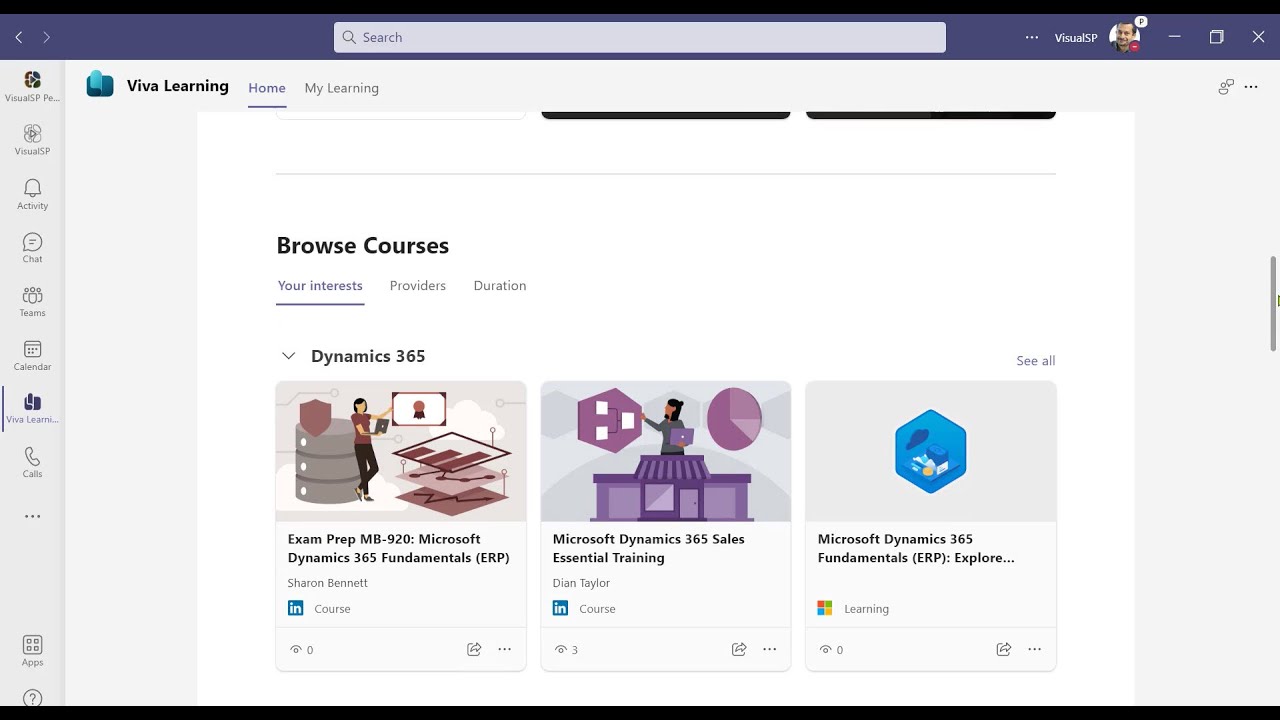Viewport: 1280px width, 720px height.
Task: Go forward with the right arrow
Action: pyautogui.click(x=46, y=37)
